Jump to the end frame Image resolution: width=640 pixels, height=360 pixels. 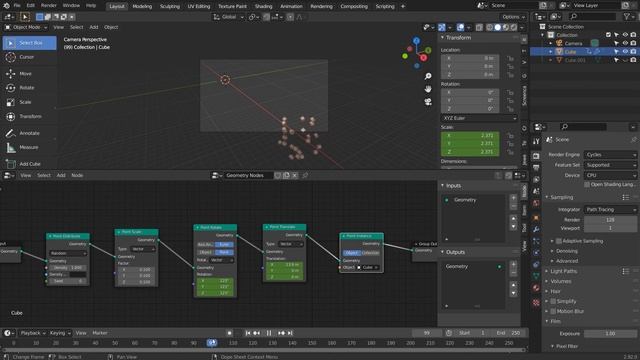coord(290,333)
